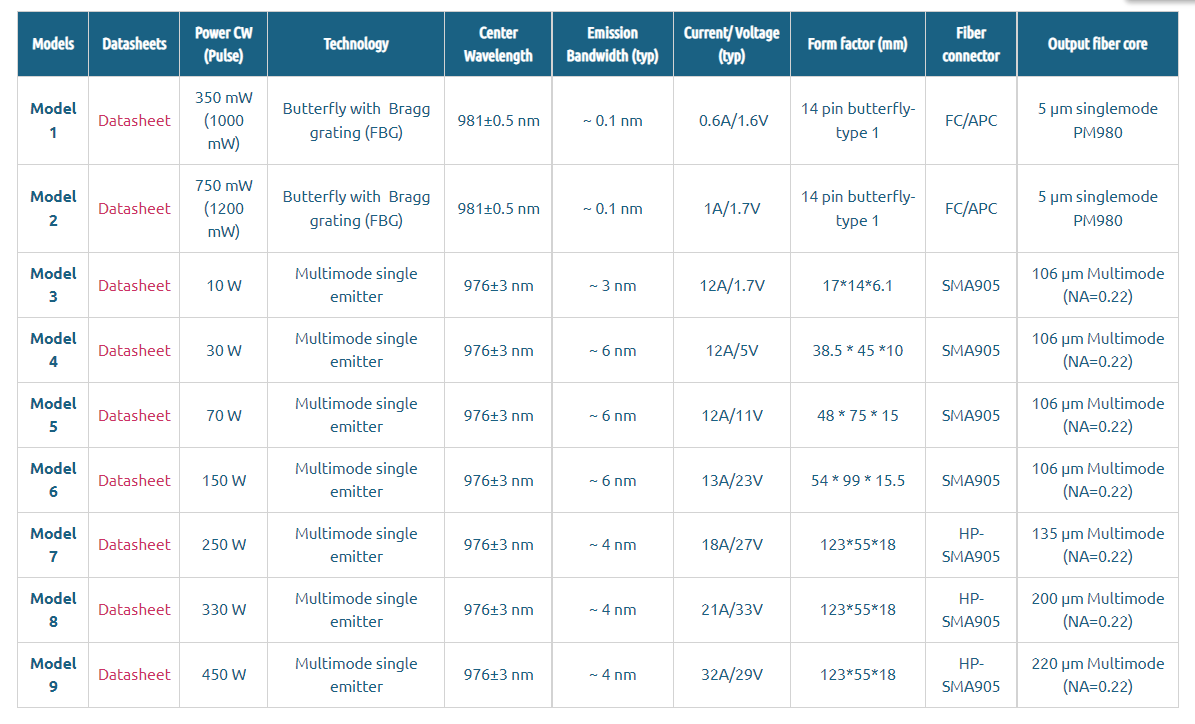Select the Center Wavelength header cell
1195x724 pixels.
[x=498, y=44]
